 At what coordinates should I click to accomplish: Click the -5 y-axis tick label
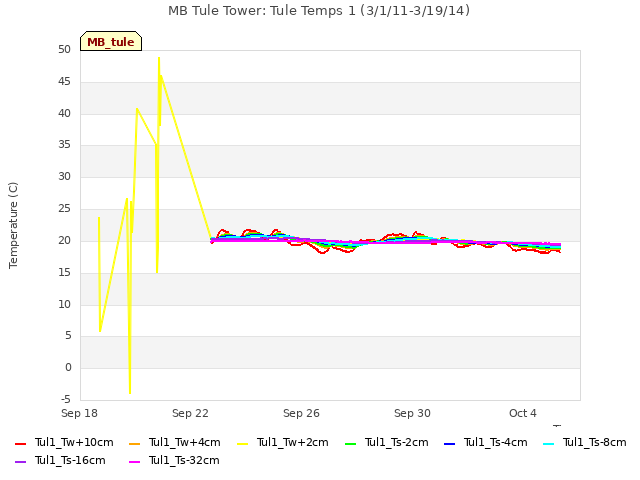click(x=66, y=399)
